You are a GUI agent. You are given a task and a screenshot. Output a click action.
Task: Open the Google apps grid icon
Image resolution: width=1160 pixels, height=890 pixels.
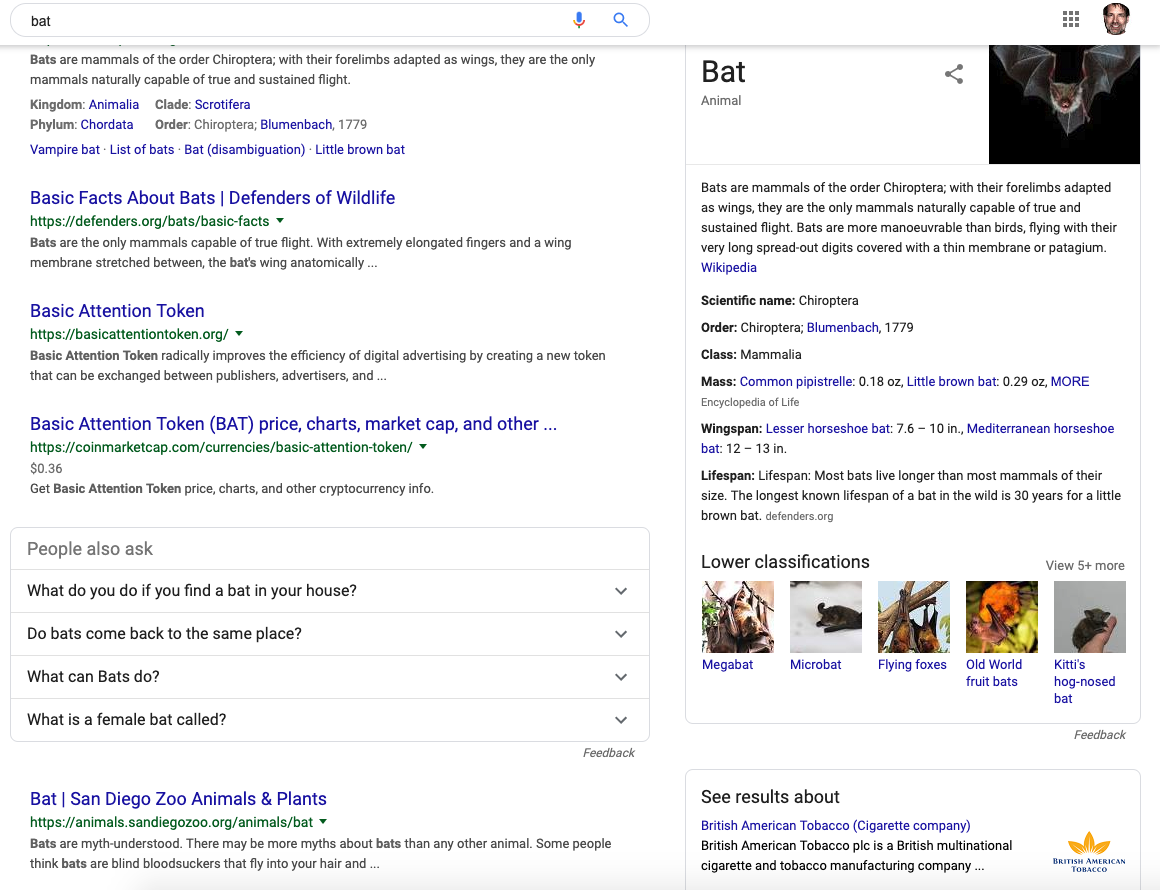point(1070,19)
